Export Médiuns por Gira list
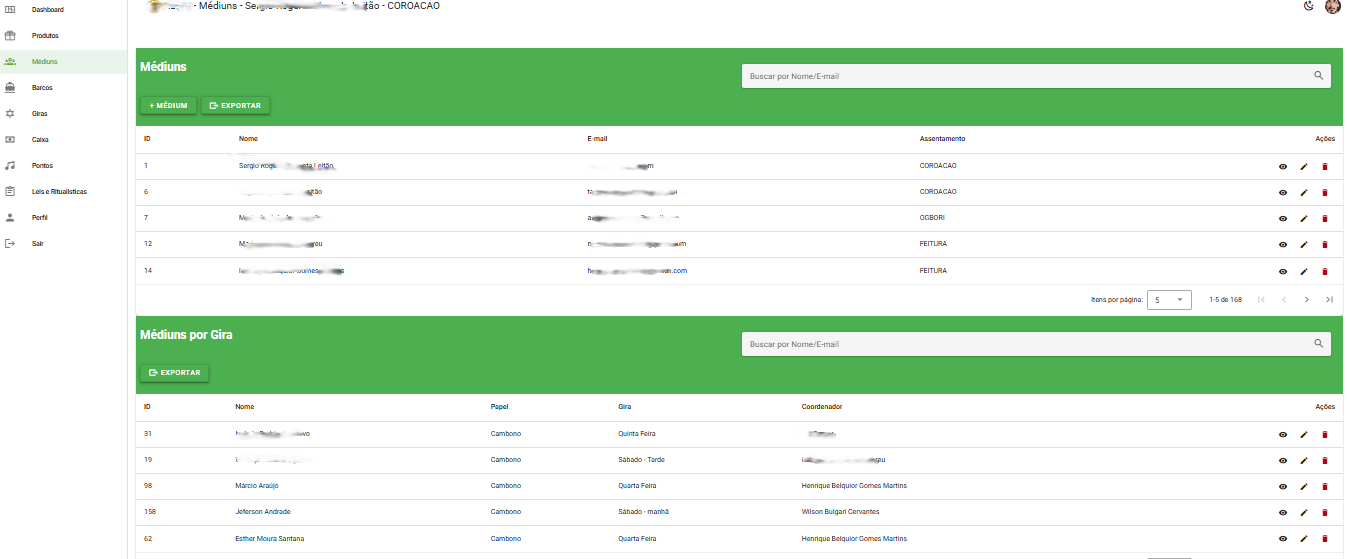The height and width of the screenshot is (559, 1347). coord(174,373)
